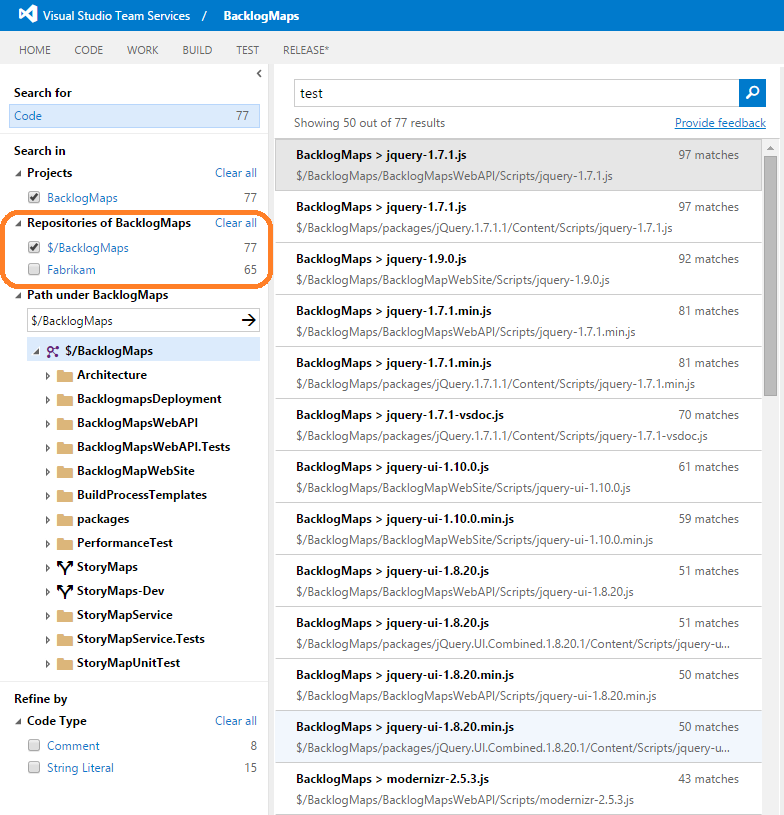The image size is (784, 815).
Task: Open the BacklogMaps project title link
Action: pos(261,16)
